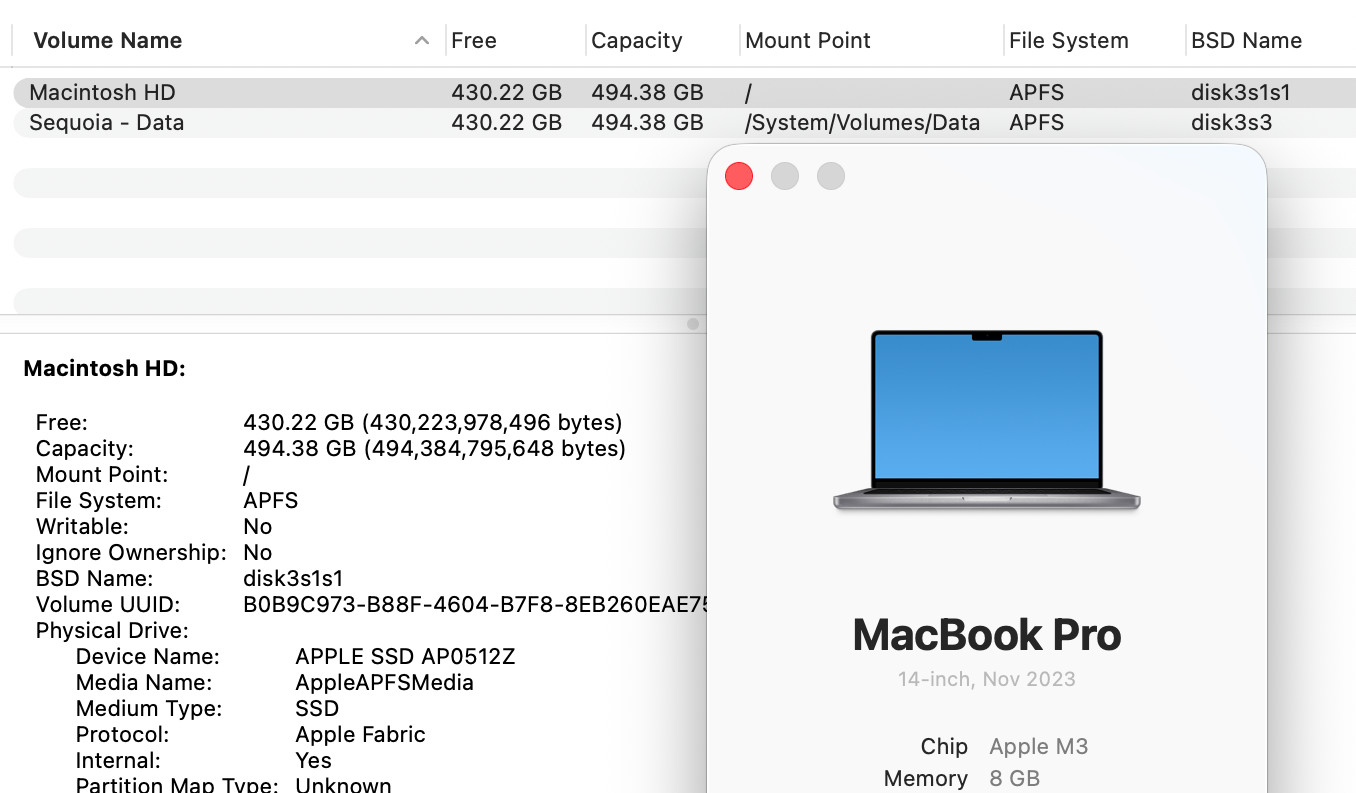This screenshot has width=1356, height=793.
Task: Click the disk3s3 BSD name cell
Action: coord(1231,123)
